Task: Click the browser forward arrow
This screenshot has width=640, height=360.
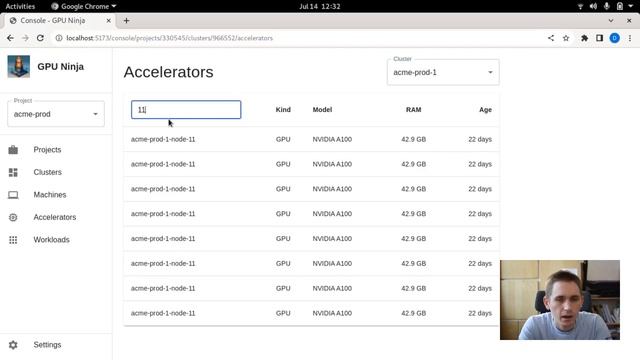Action: coord(25,38)
